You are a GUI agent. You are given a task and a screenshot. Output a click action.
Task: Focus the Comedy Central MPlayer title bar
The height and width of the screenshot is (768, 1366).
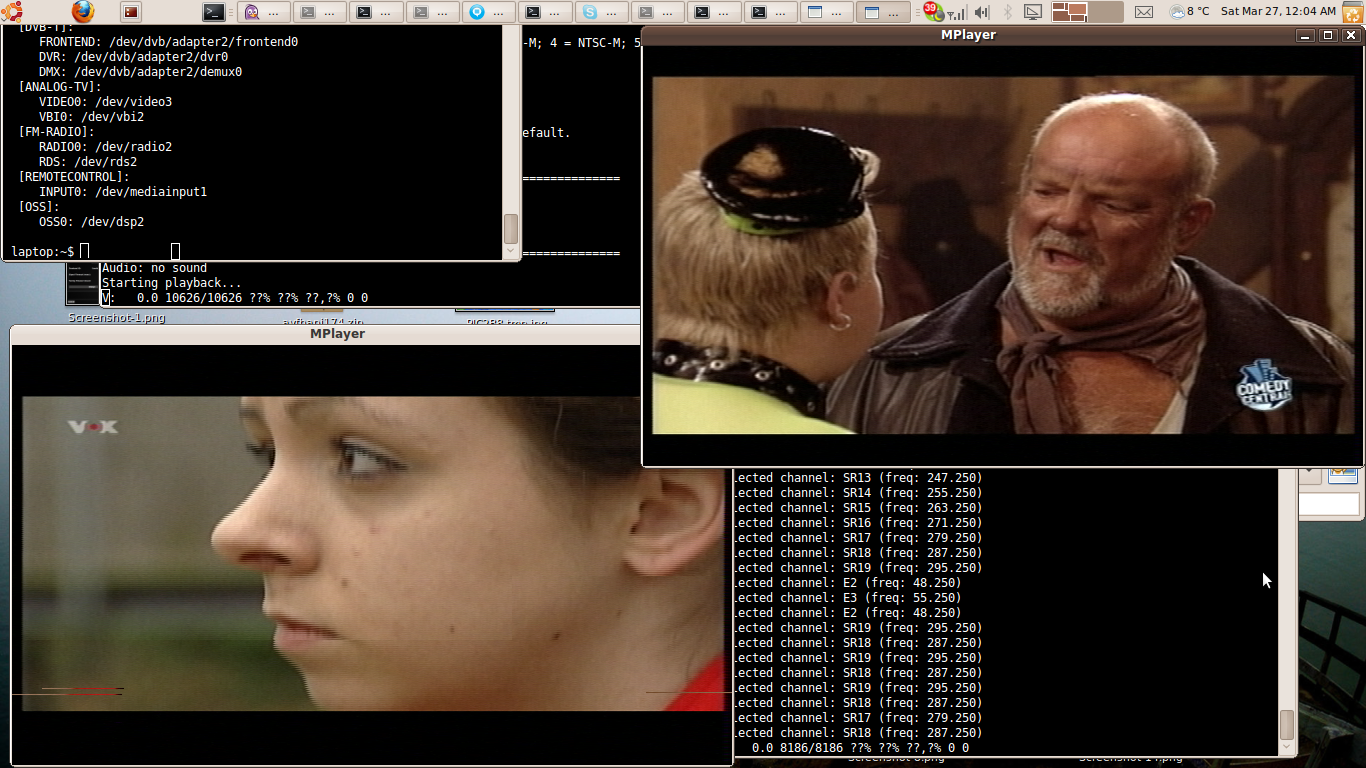[x=968, y=35]
